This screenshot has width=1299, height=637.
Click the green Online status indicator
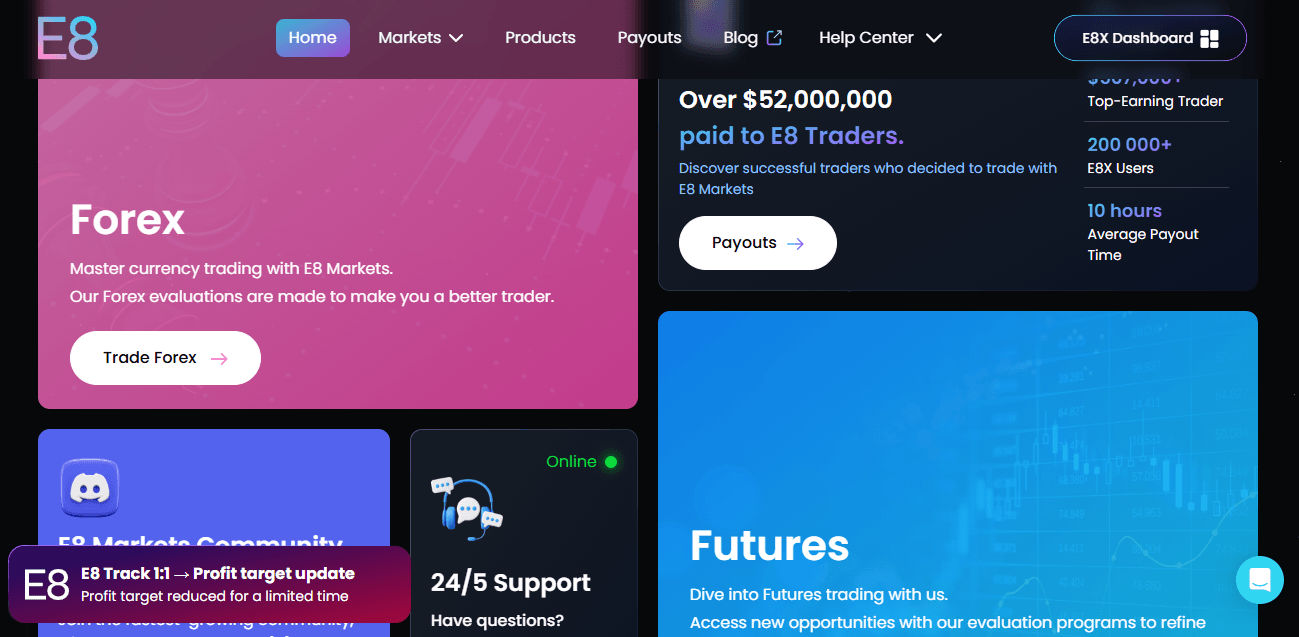click(x=611, y=462)
